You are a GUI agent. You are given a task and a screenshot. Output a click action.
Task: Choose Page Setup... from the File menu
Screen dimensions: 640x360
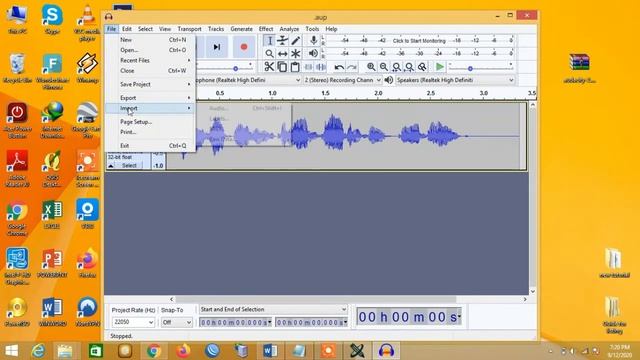(151, 122)
